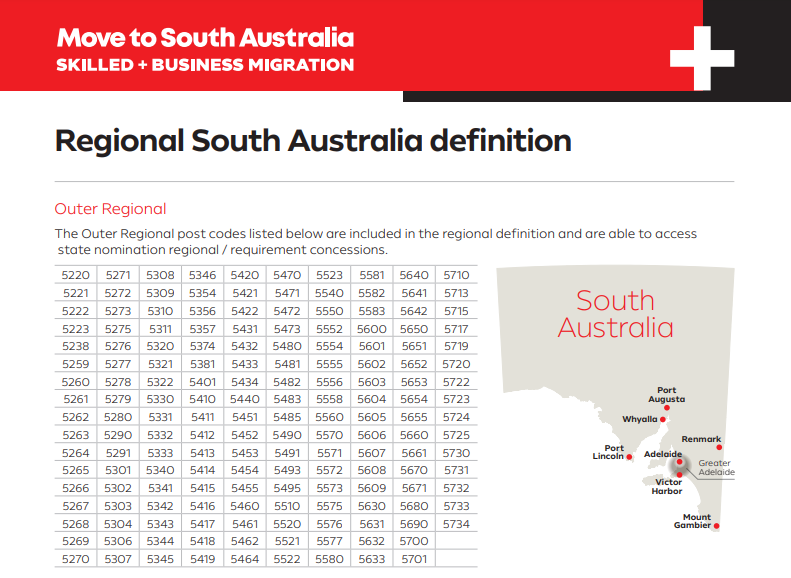Screen dimensions: 791x578
Task: Select postcode cell 5523
Action: (x=329, y=275)
